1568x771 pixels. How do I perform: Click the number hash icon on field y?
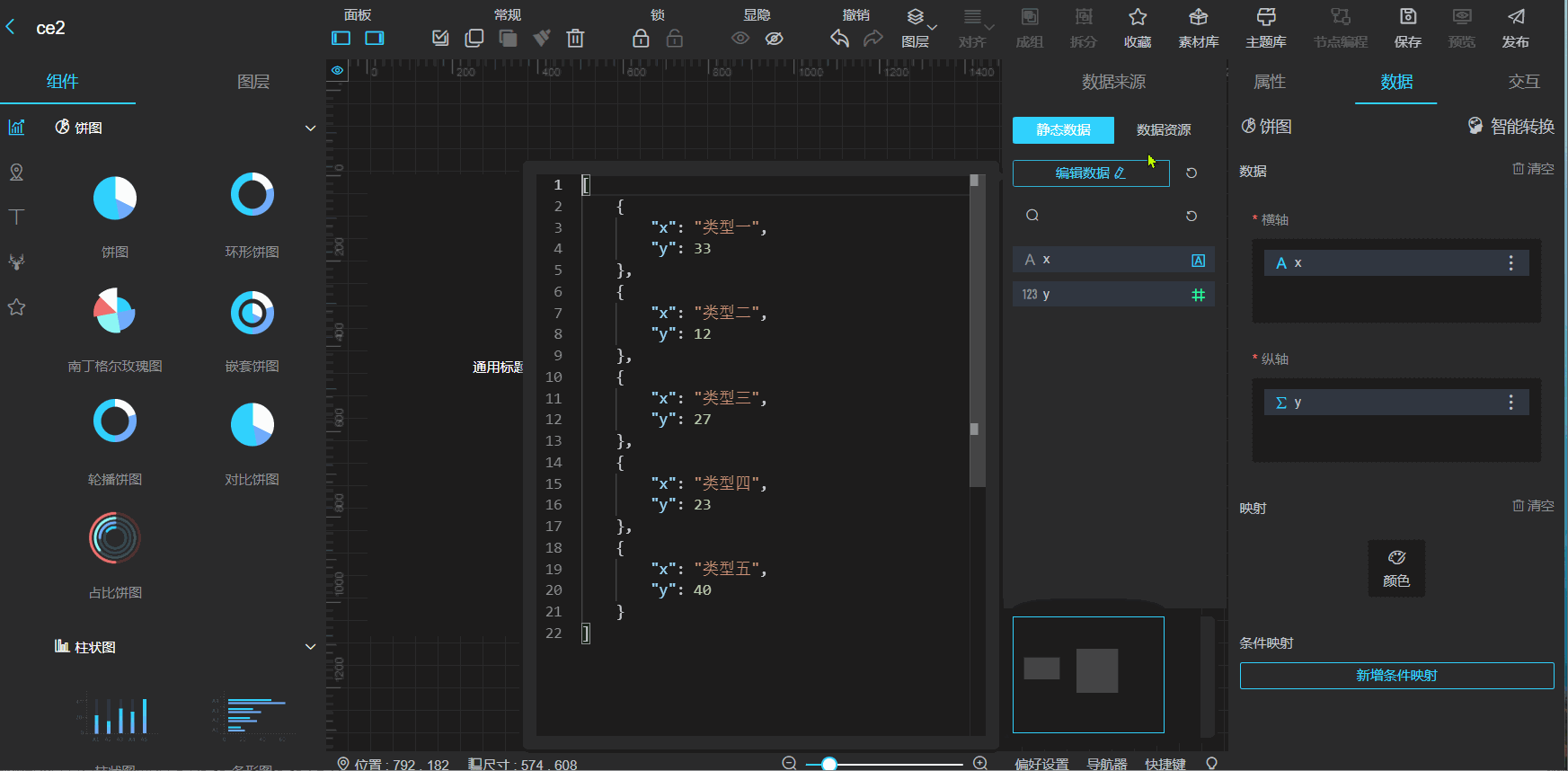point(1198,295)
